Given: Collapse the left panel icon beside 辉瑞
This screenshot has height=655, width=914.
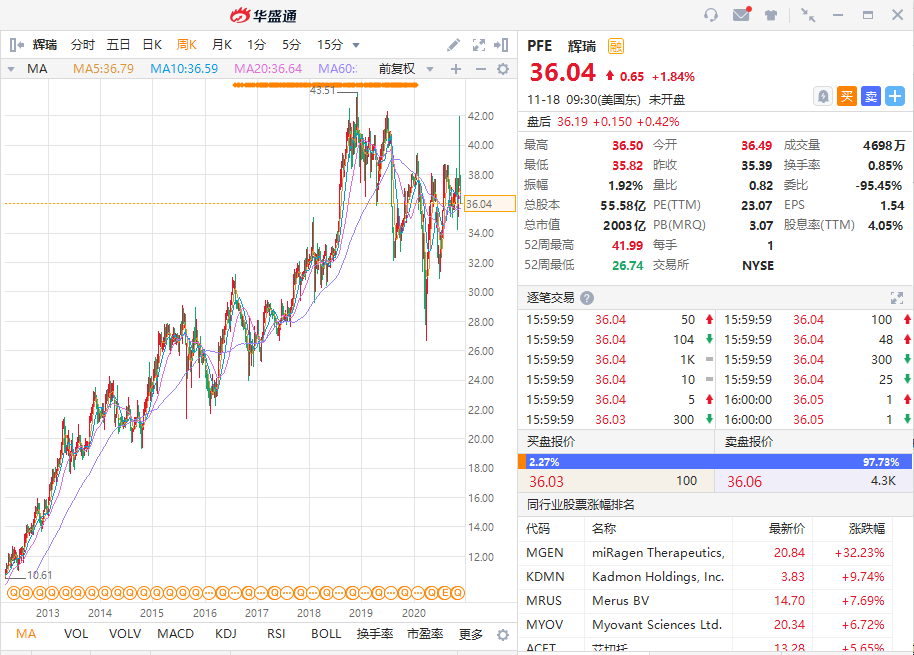Looking at the screenshot, I should coord(16,45).
